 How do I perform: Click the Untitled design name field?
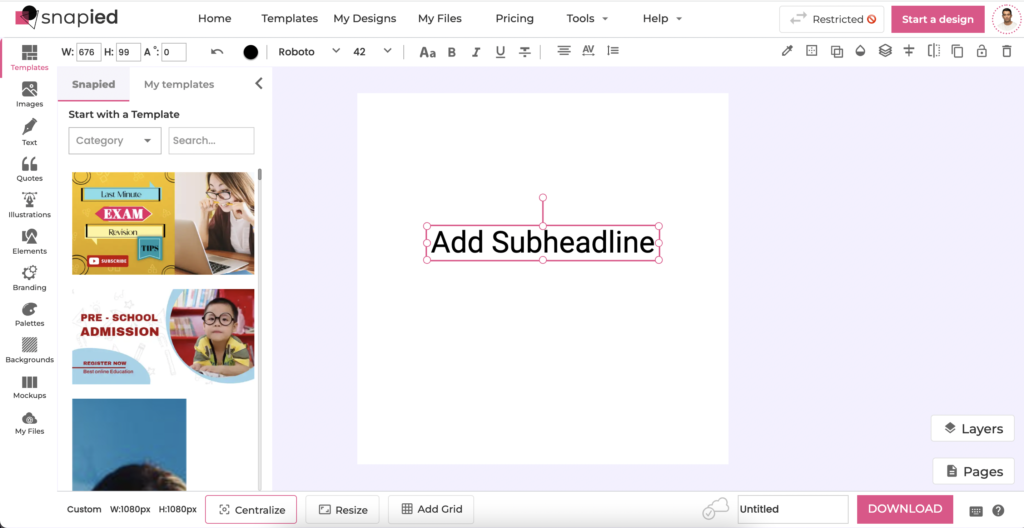tap(793, 509)
